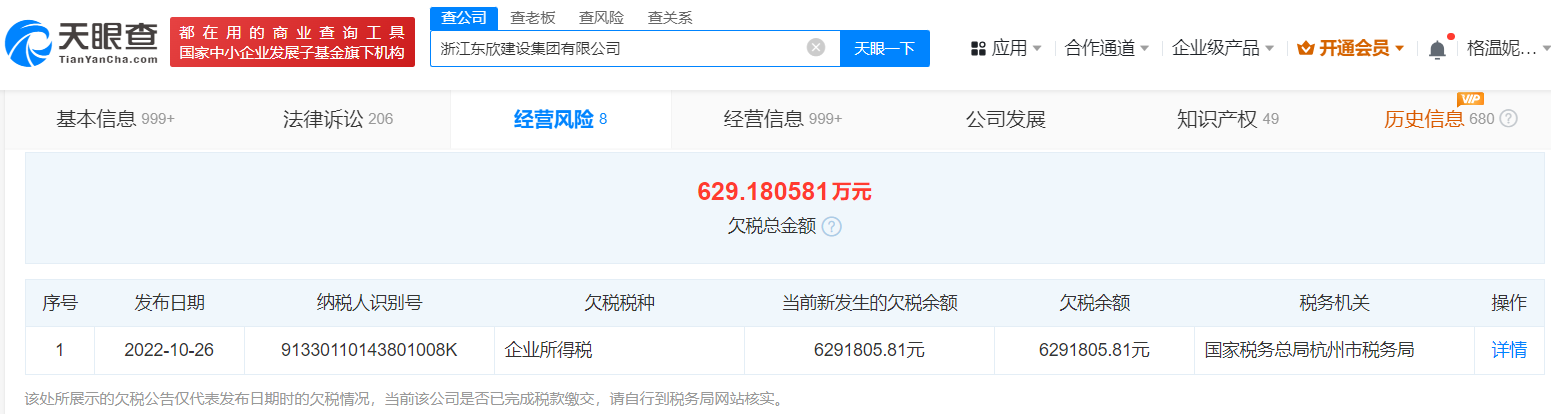Open the 详情 link in row 1
The height and width of the screenshot is (414, 1551).
point(1509,350)
